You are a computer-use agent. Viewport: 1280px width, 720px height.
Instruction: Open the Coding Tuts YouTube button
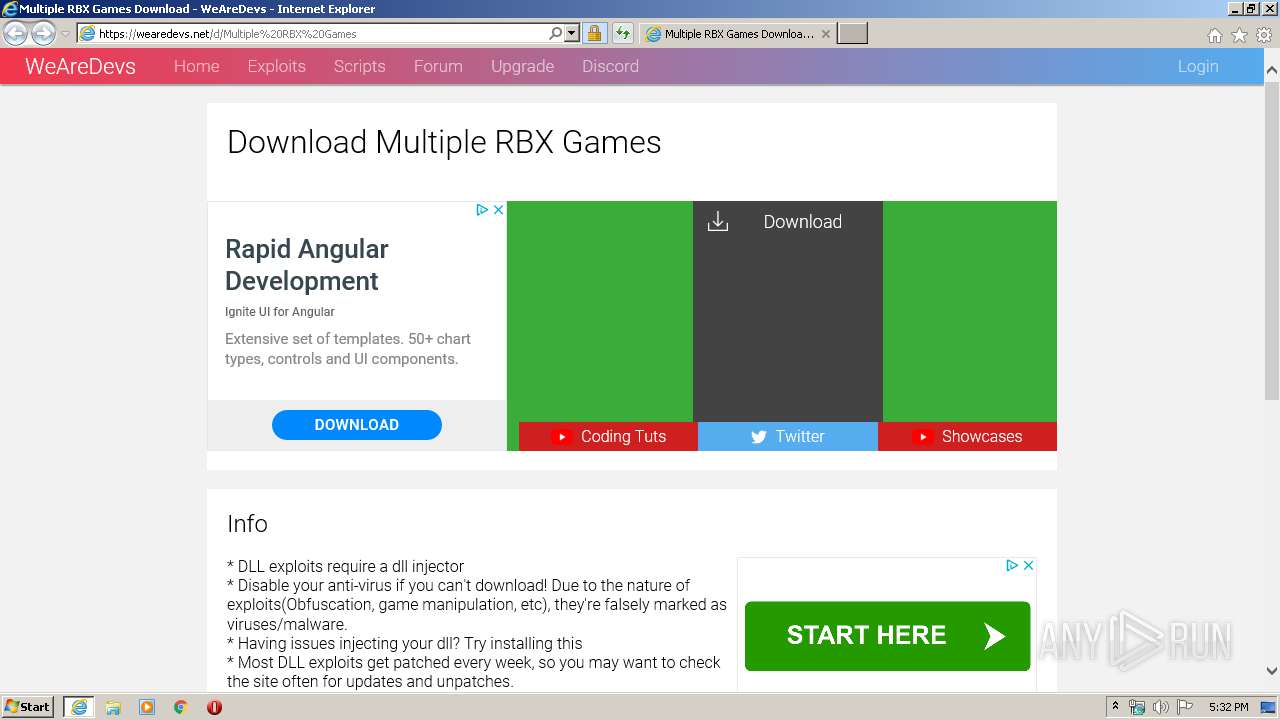(x=608, y=436)
